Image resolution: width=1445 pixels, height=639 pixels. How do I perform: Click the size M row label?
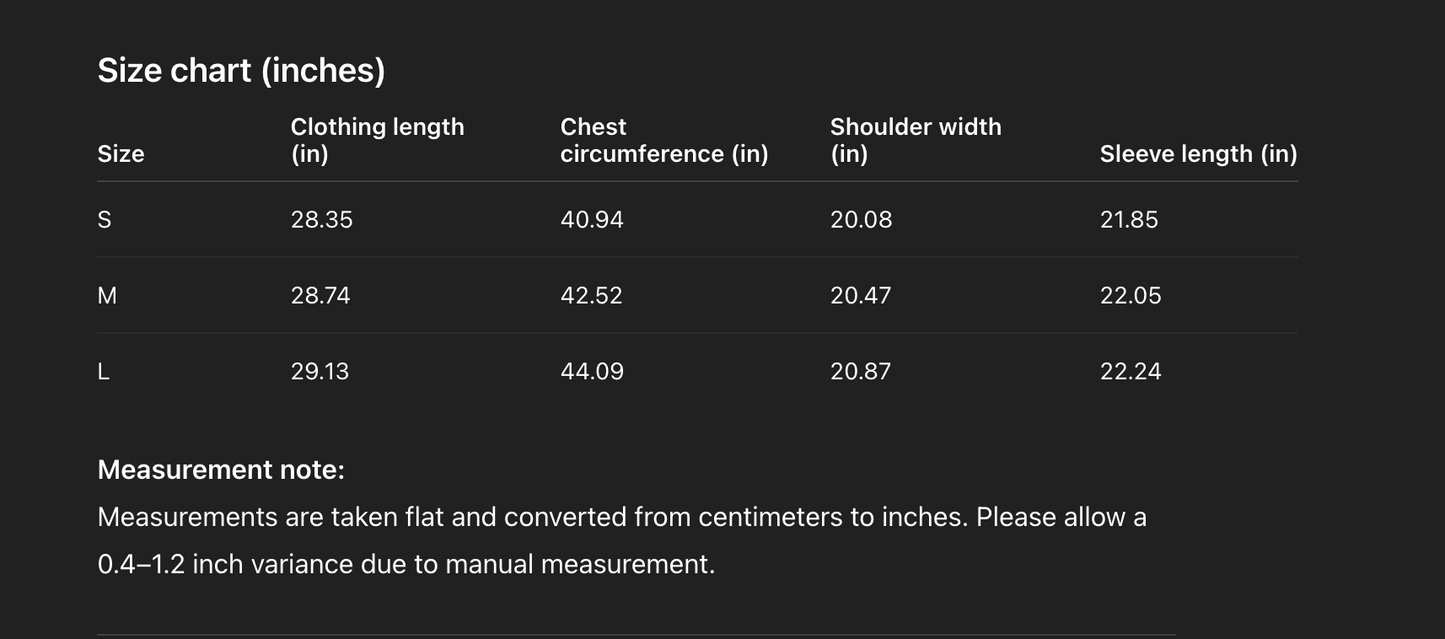(x=107, y=296)
